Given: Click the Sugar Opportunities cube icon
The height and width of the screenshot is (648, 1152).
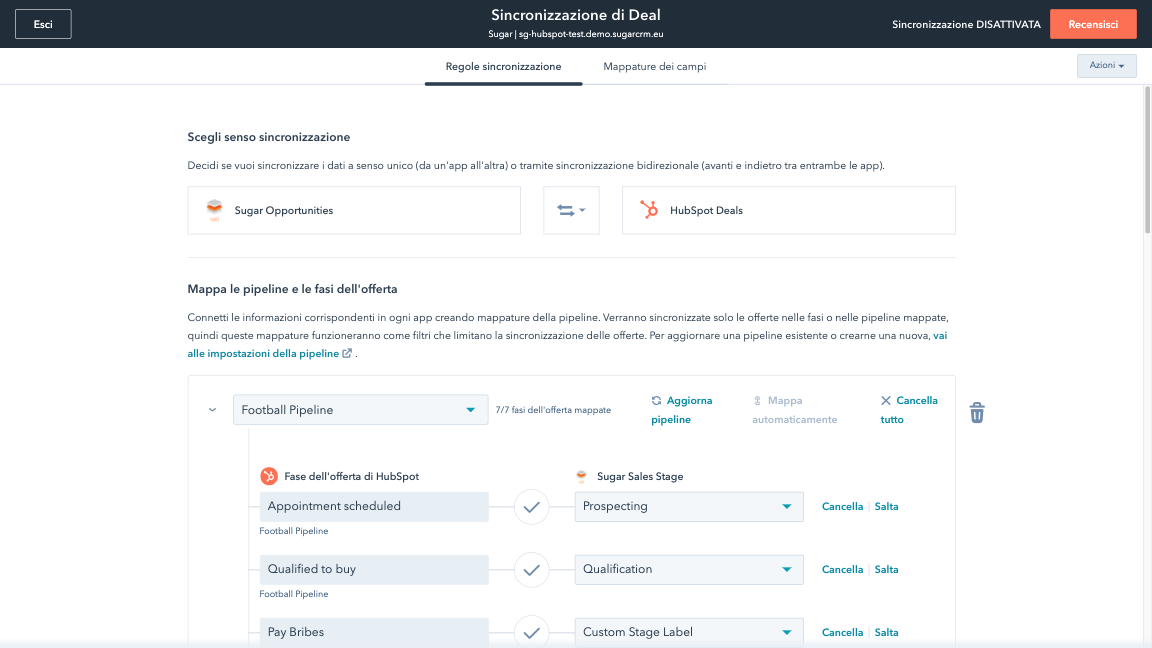Looking at the screenshot, I should [213, 210].
